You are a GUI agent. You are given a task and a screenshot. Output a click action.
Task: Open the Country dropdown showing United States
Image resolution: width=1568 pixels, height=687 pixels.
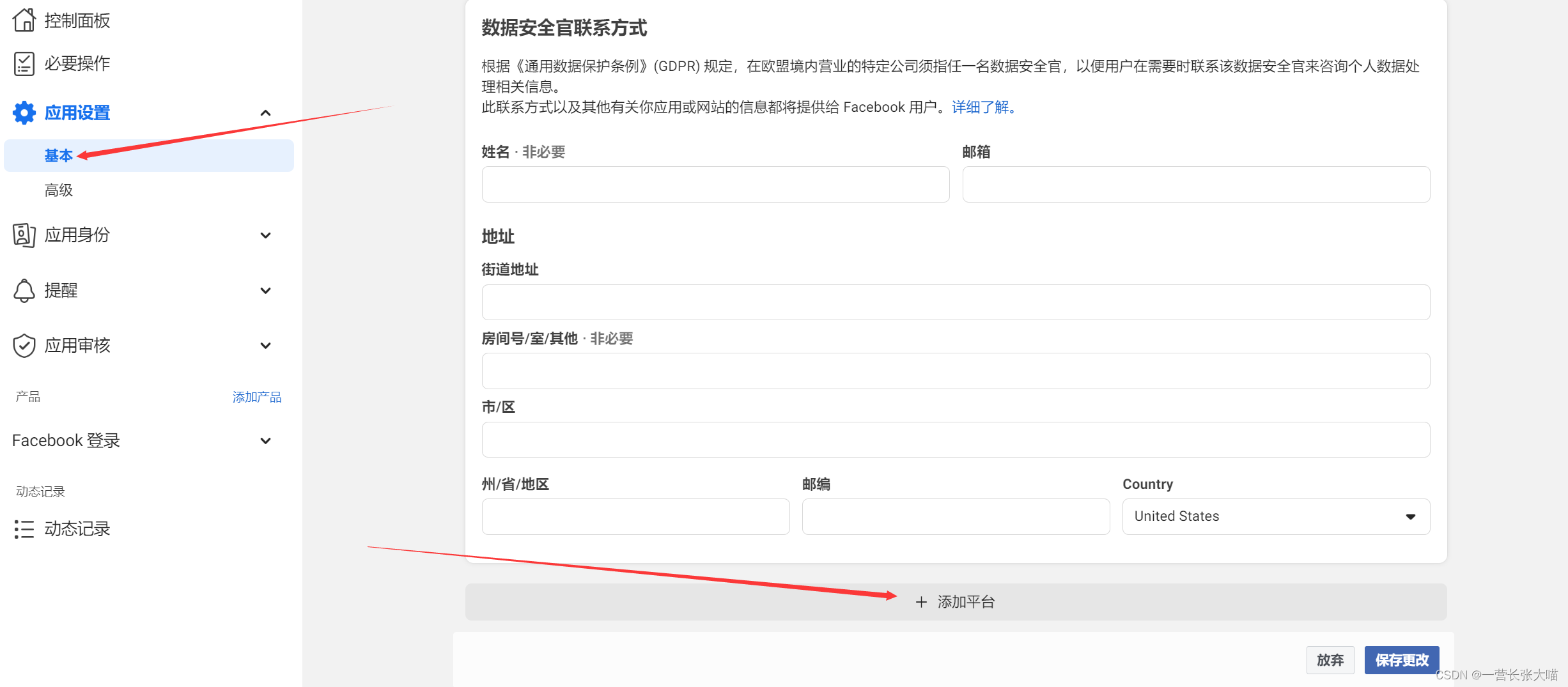tap(1275, 516)
